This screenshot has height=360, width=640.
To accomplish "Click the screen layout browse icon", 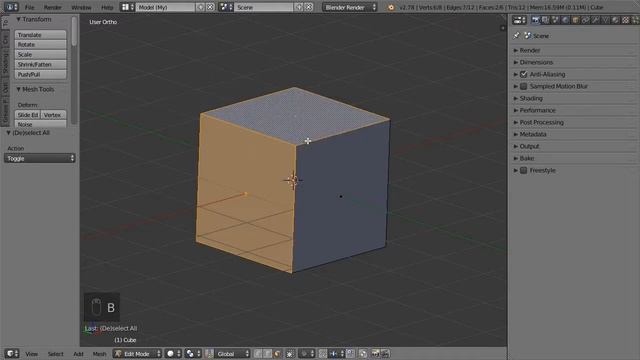I will point(127,7).
